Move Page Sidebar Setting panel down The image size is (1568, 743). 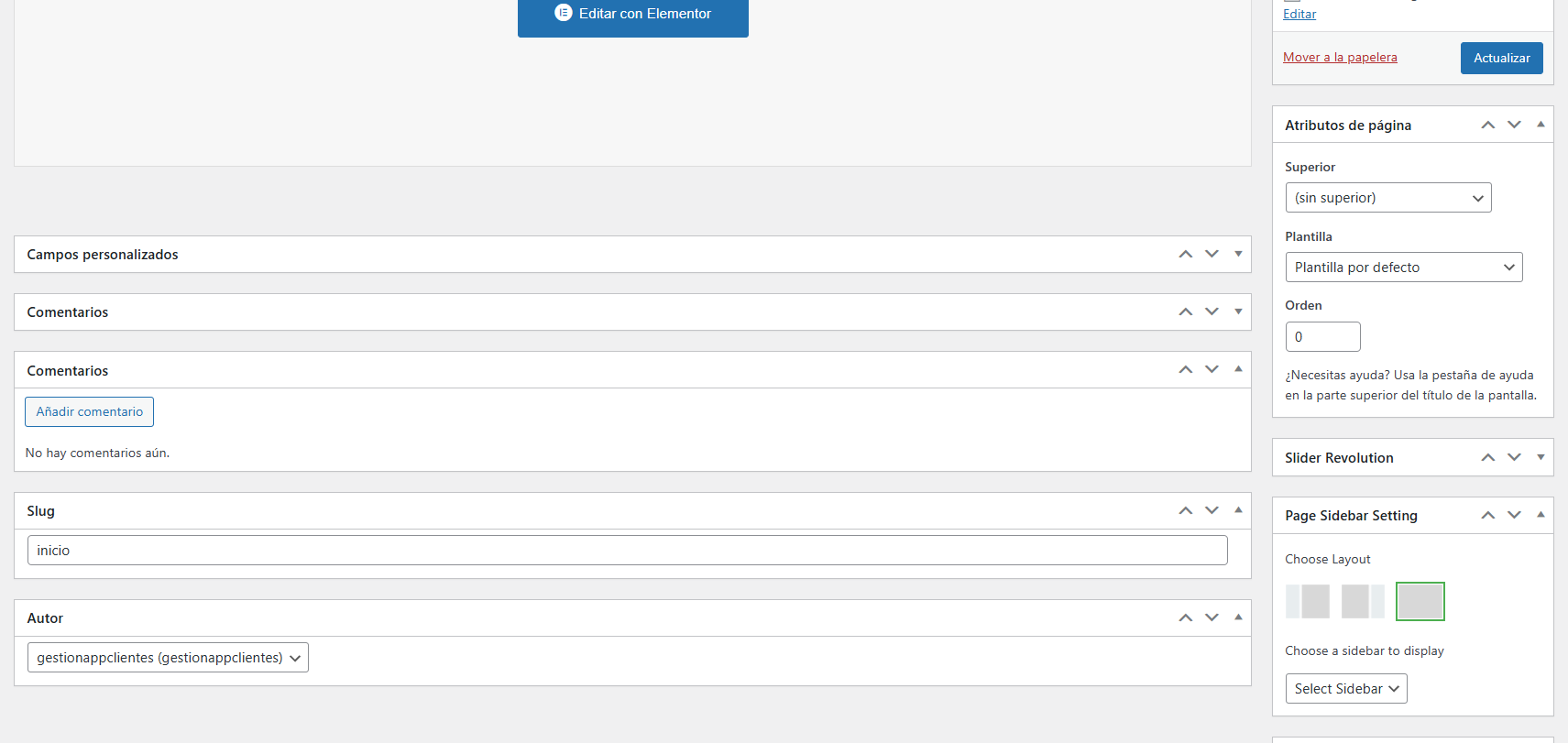[1514, 515]
